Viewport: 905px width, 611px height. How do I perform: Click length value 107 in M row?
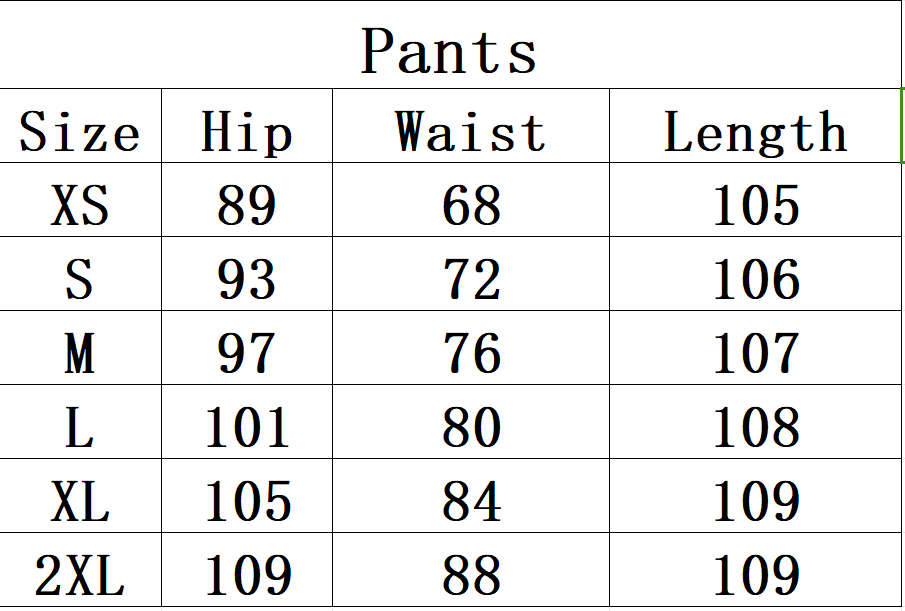pyautogui.click(x=756, y=353)
